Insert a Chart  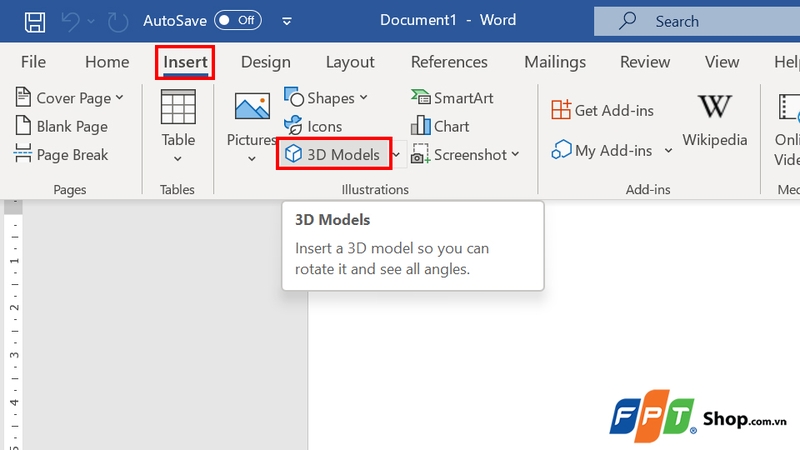tap(440, 126)
